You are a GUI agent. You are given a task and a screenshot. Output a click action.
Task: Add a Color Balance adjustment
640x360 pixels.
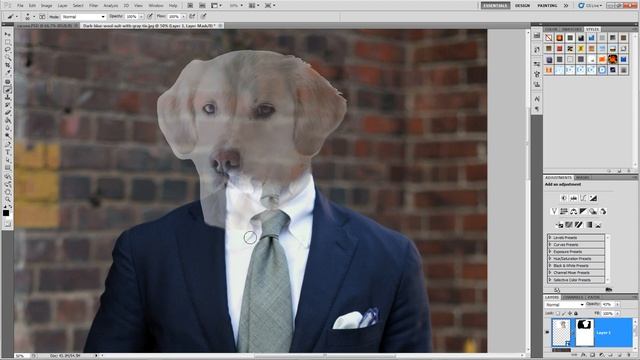(x=574, y=211)
